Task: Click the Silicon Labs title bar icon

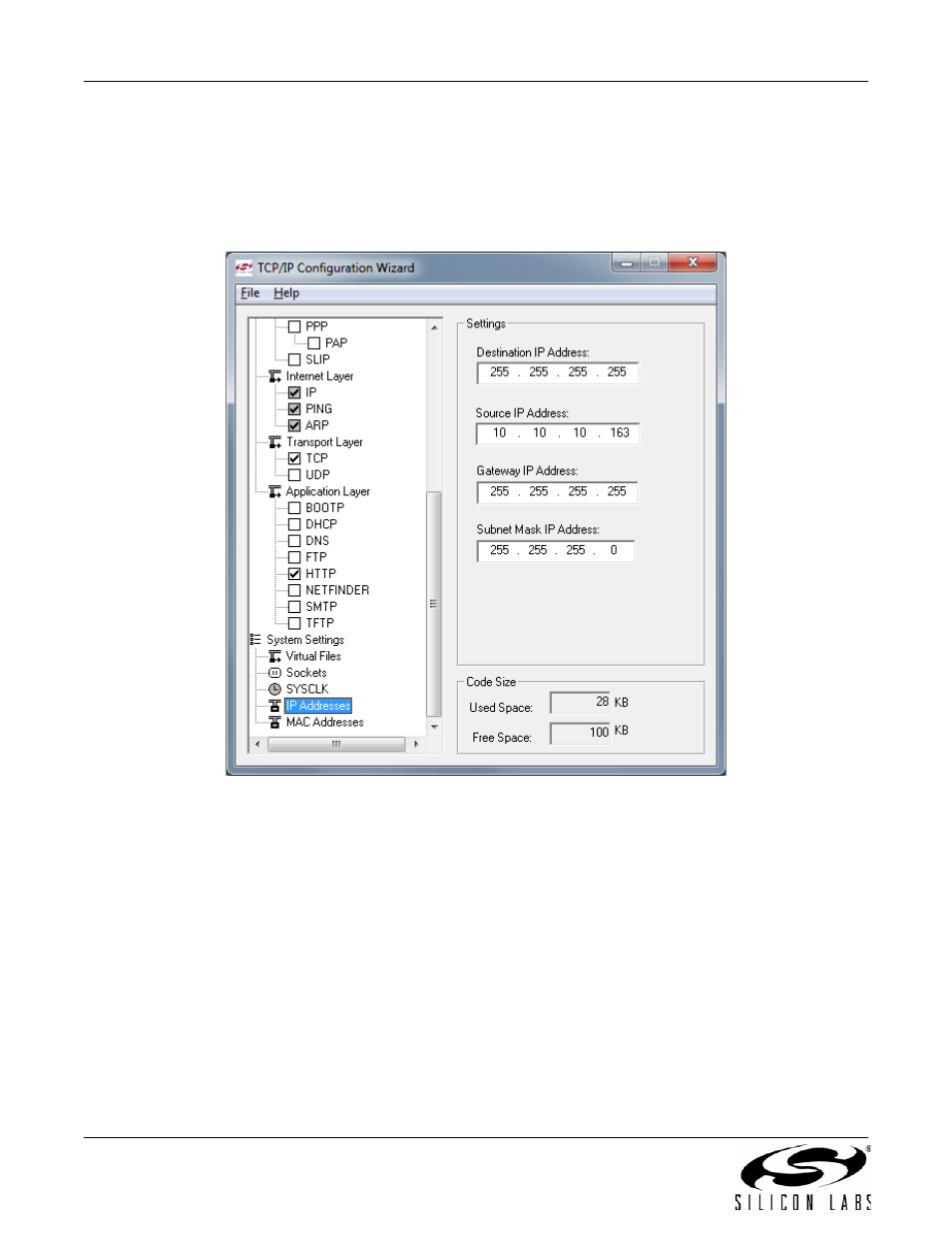Action: [x=244, y=268]
